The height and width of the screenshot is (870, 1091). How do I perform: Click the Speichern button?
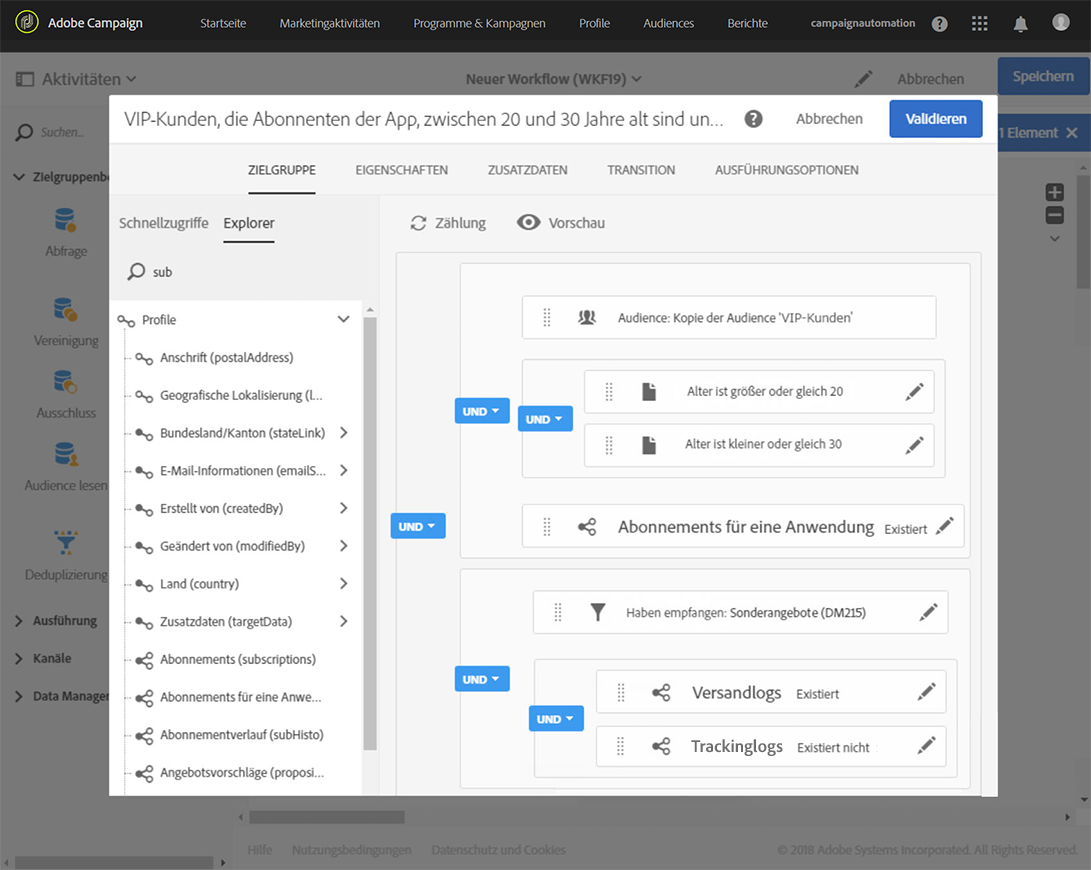pyautogui.click(x=1043, y=76)
